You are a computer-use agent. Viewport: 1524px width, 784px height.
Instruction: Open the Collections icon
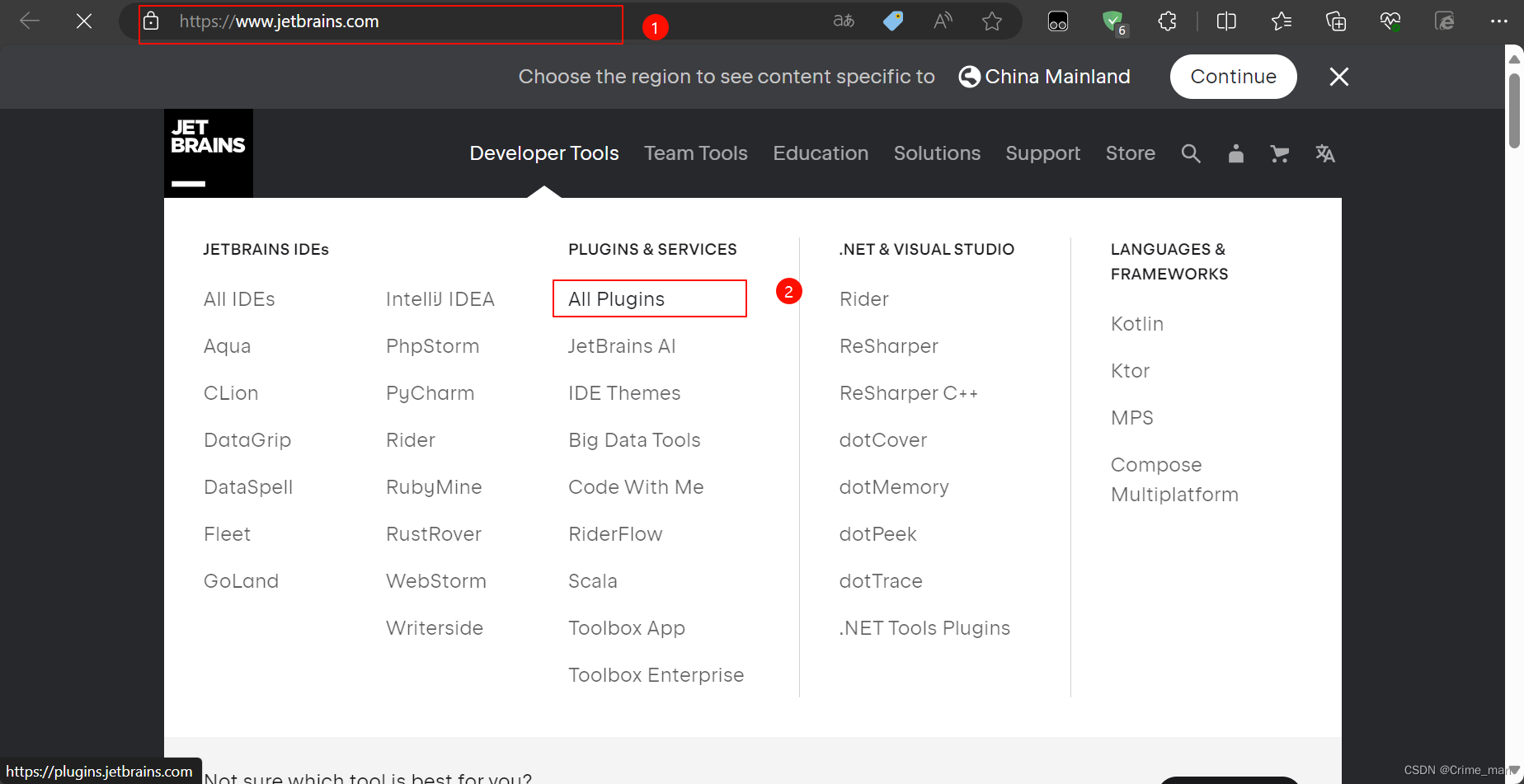[x=1336, y=21]
